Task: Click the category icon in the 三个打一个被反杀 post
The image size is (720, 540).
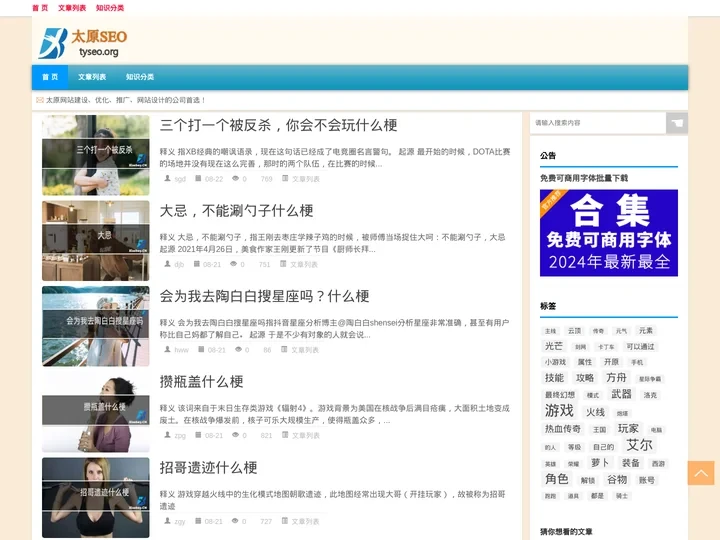Action: (285, 178)
